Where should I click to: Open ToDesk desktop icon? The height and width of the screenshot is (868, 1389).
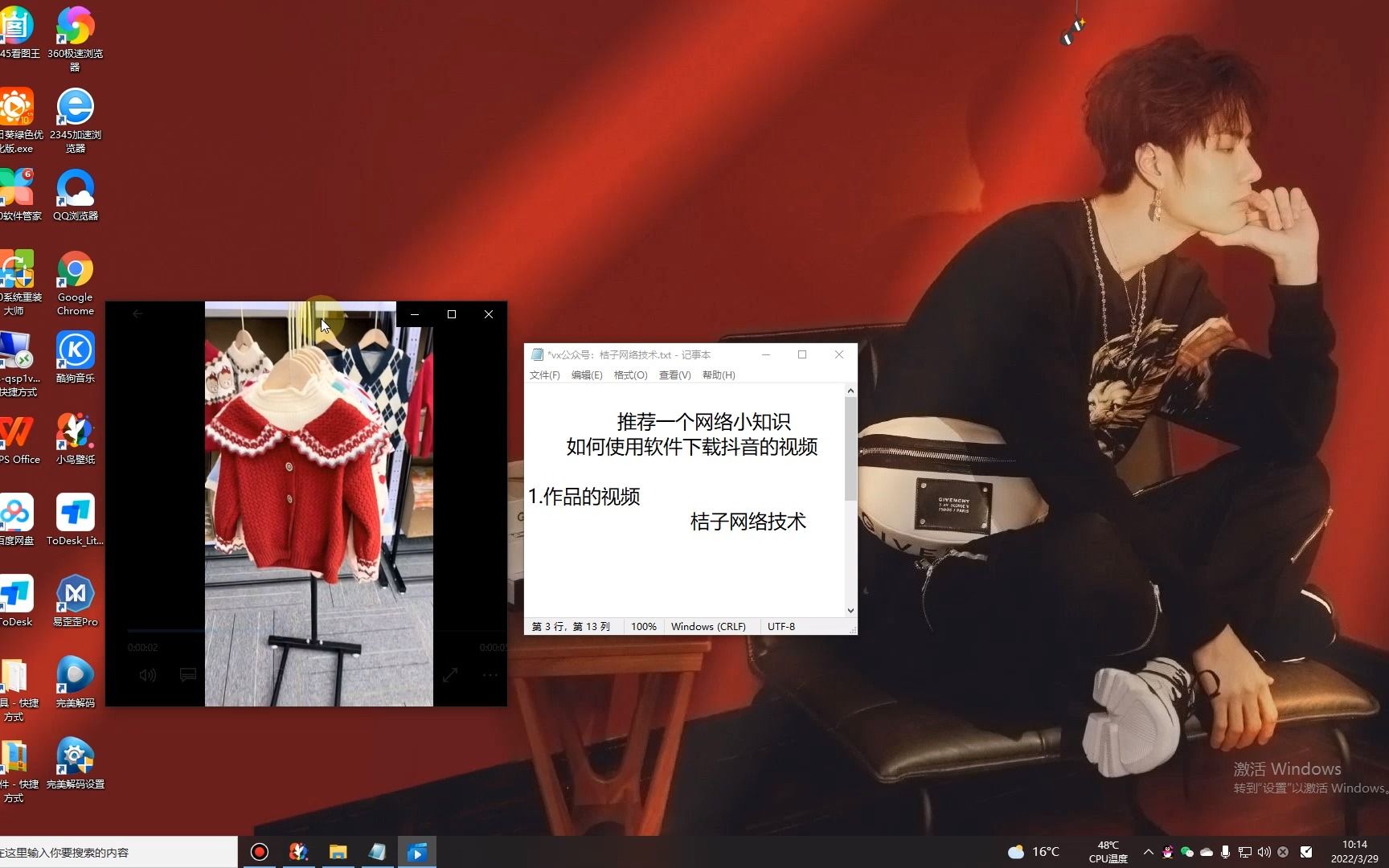tap(16, 600)
